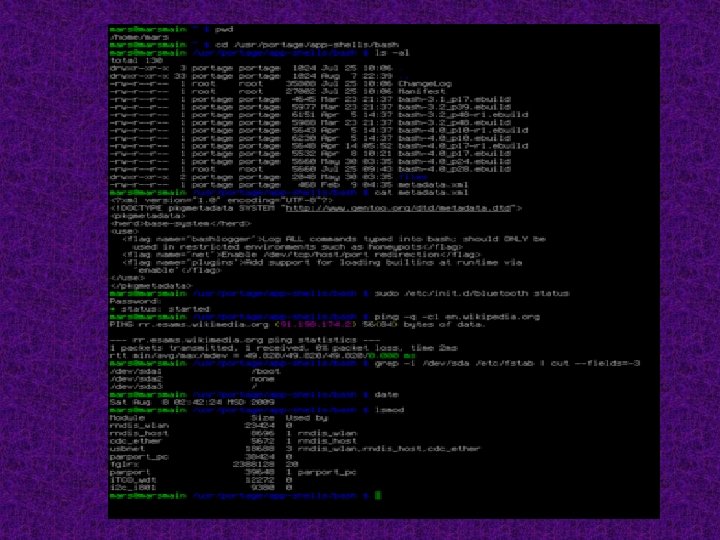Click 'metadata.xml' in the ls listing row
The height and width of the screenshot is (540, 720).
(433, 185)
